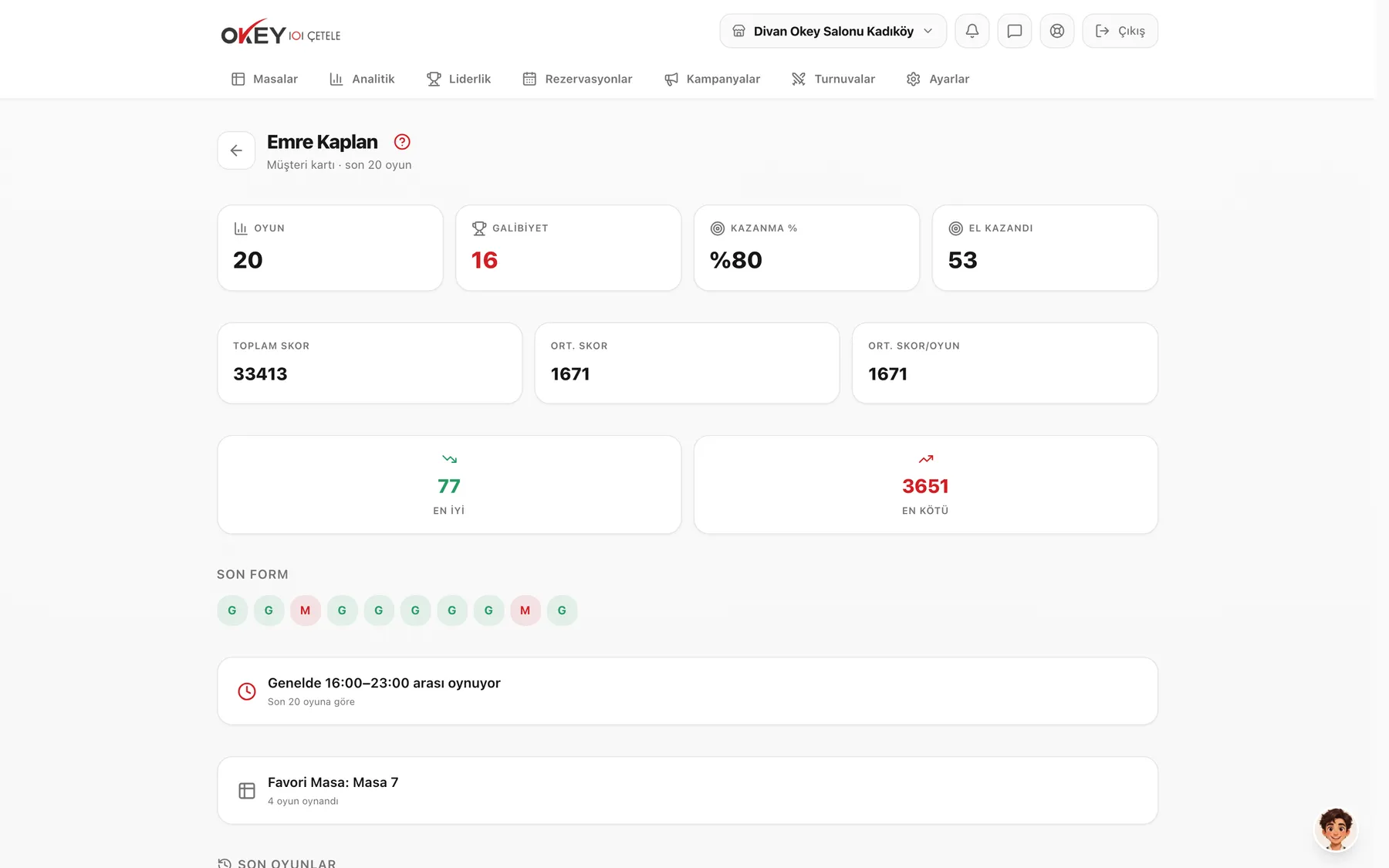Click the Genelde 16:00–23:00 arası oynuyor text
1389x868 pixels.
point(384,683)
